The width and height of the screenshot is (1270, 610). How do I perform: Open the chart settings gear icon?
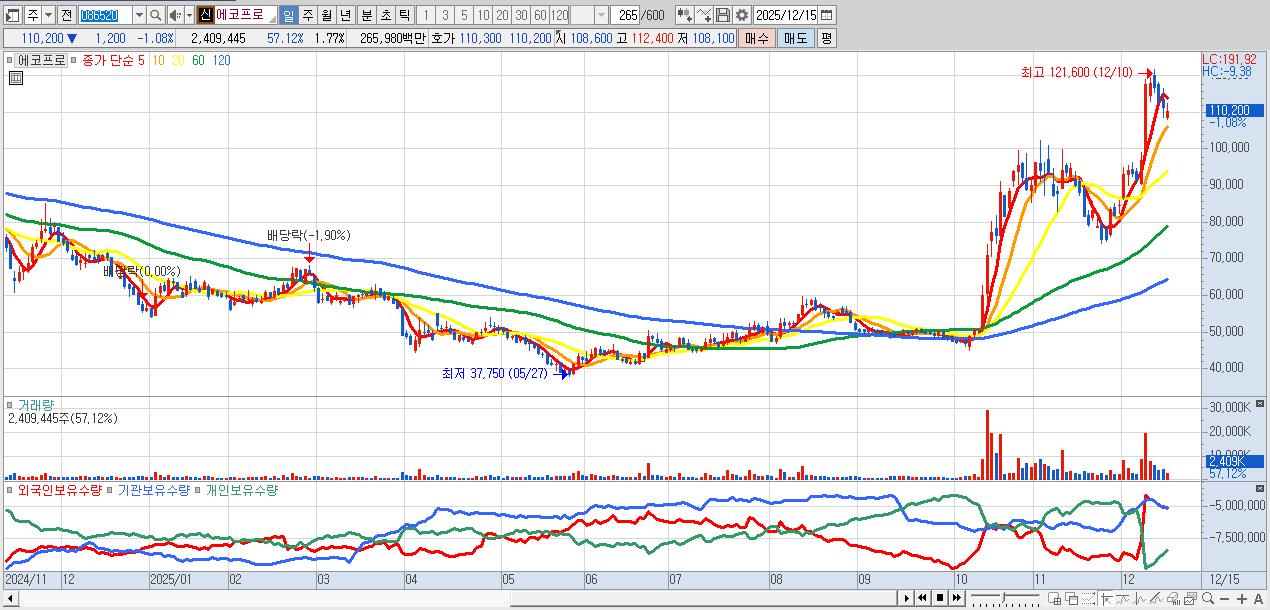(x=742, y=15)
